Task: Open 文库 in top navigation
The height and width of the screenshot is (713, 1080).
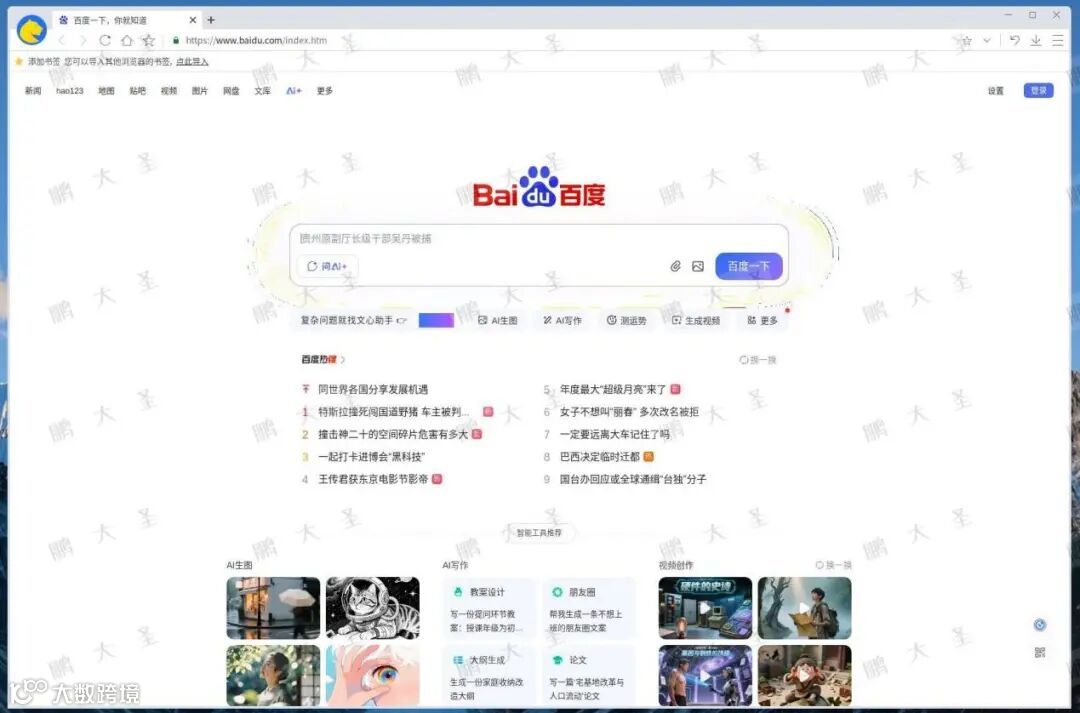Action: coord(262,91)
